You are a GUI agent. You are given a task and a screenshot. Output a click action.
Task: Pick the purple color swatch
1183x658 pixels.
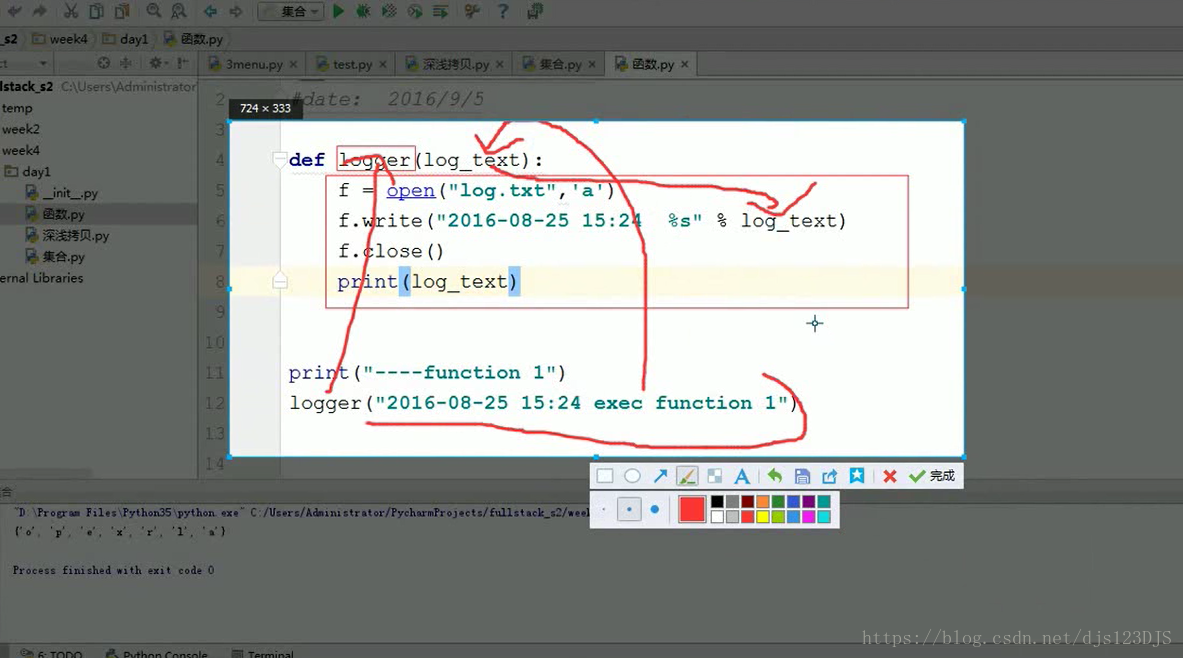[809, 502]
